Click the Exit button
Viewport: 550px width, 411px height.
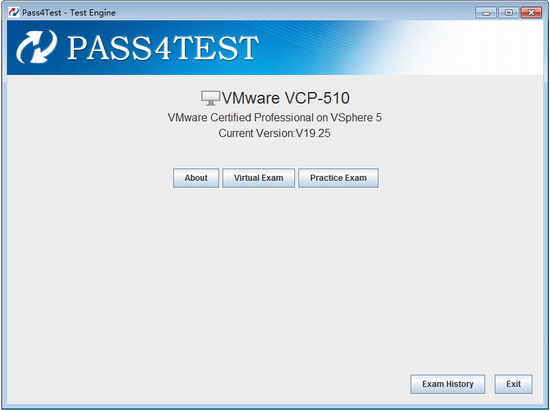click(x=513, y=384)
